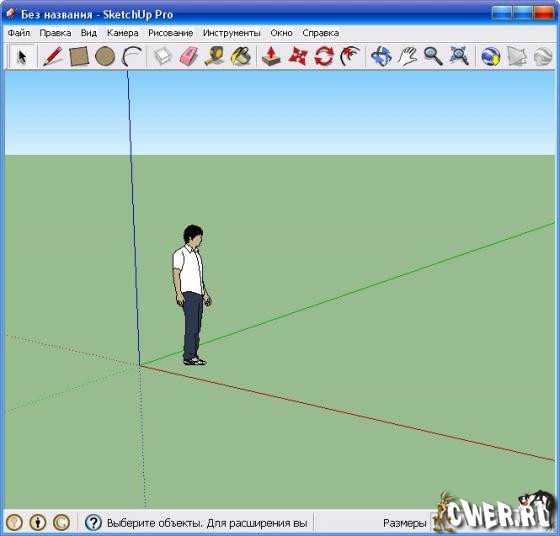Minimize the SketchUp Pro window
The height and width of the screenshot is (536, 560).
tap(501, 13)
